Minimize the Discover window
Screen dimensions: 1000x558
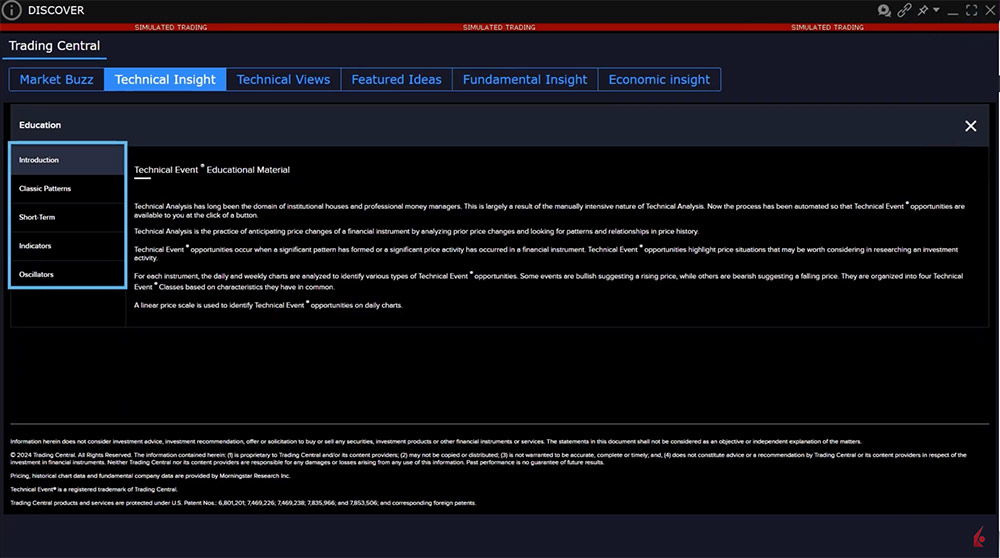coord(953,13)
